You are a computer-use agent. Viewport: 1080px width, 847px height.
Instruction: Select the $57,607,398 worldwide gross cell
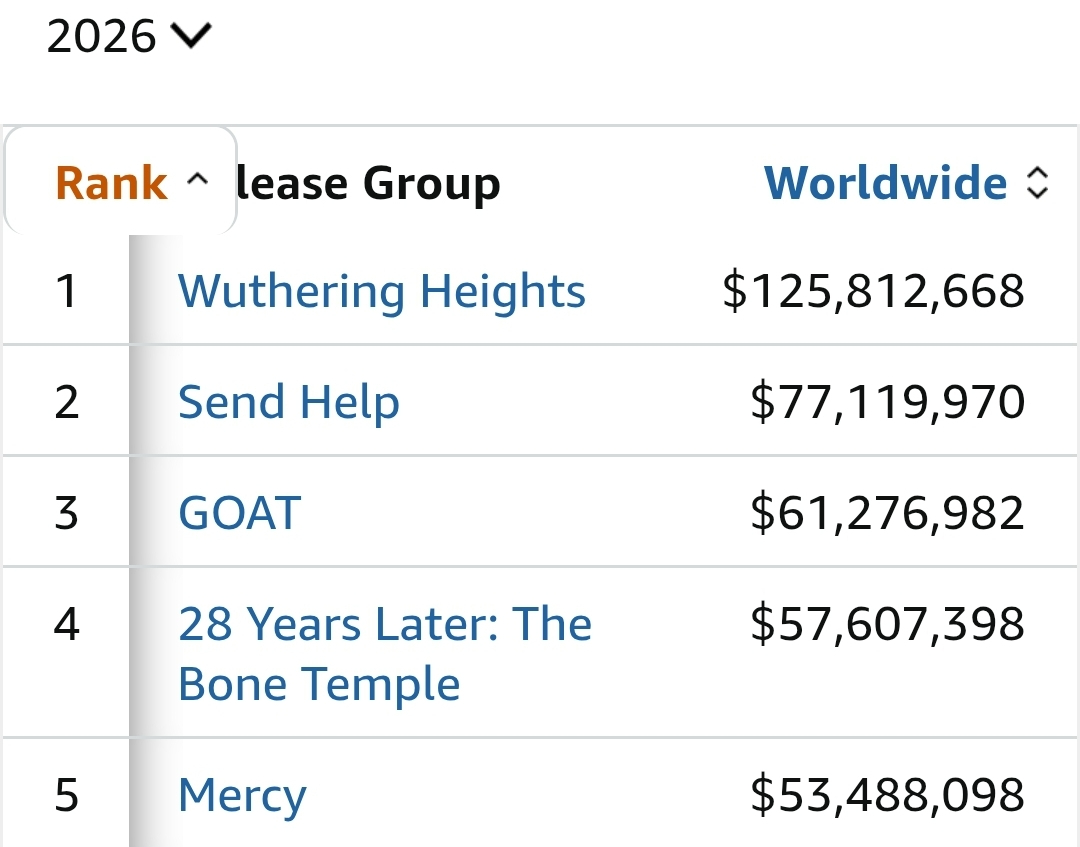[887, 624]
